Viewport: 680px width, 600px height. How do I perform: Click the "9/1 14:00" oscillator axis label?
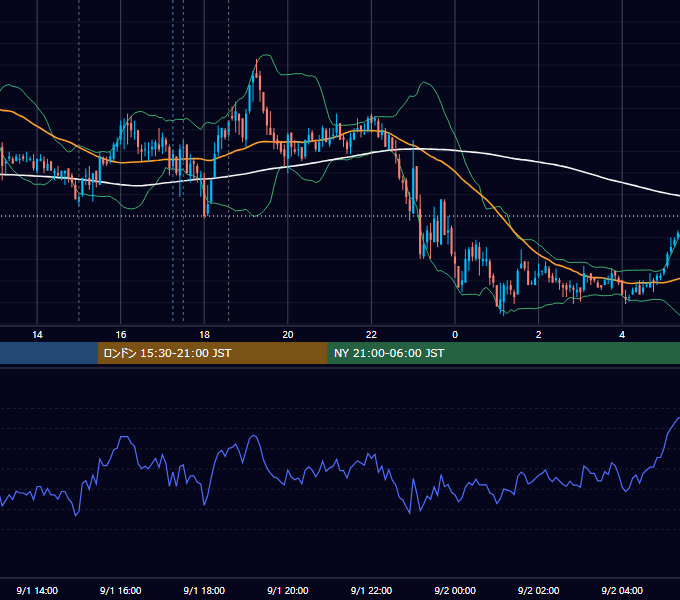pyautogui.click(x=37, y=590)
